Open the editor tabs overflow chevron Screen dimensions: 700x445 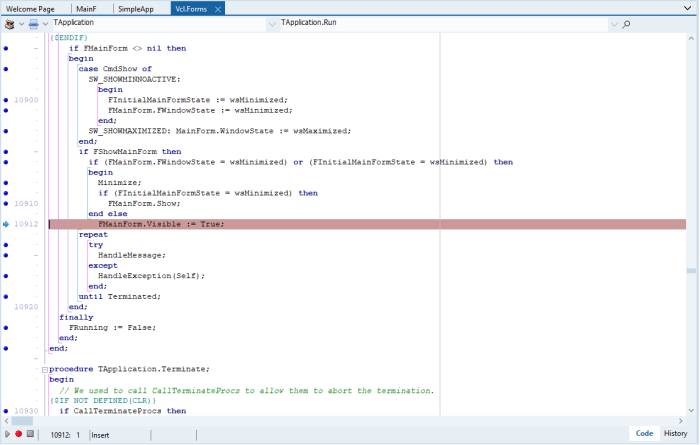[688, 8]
